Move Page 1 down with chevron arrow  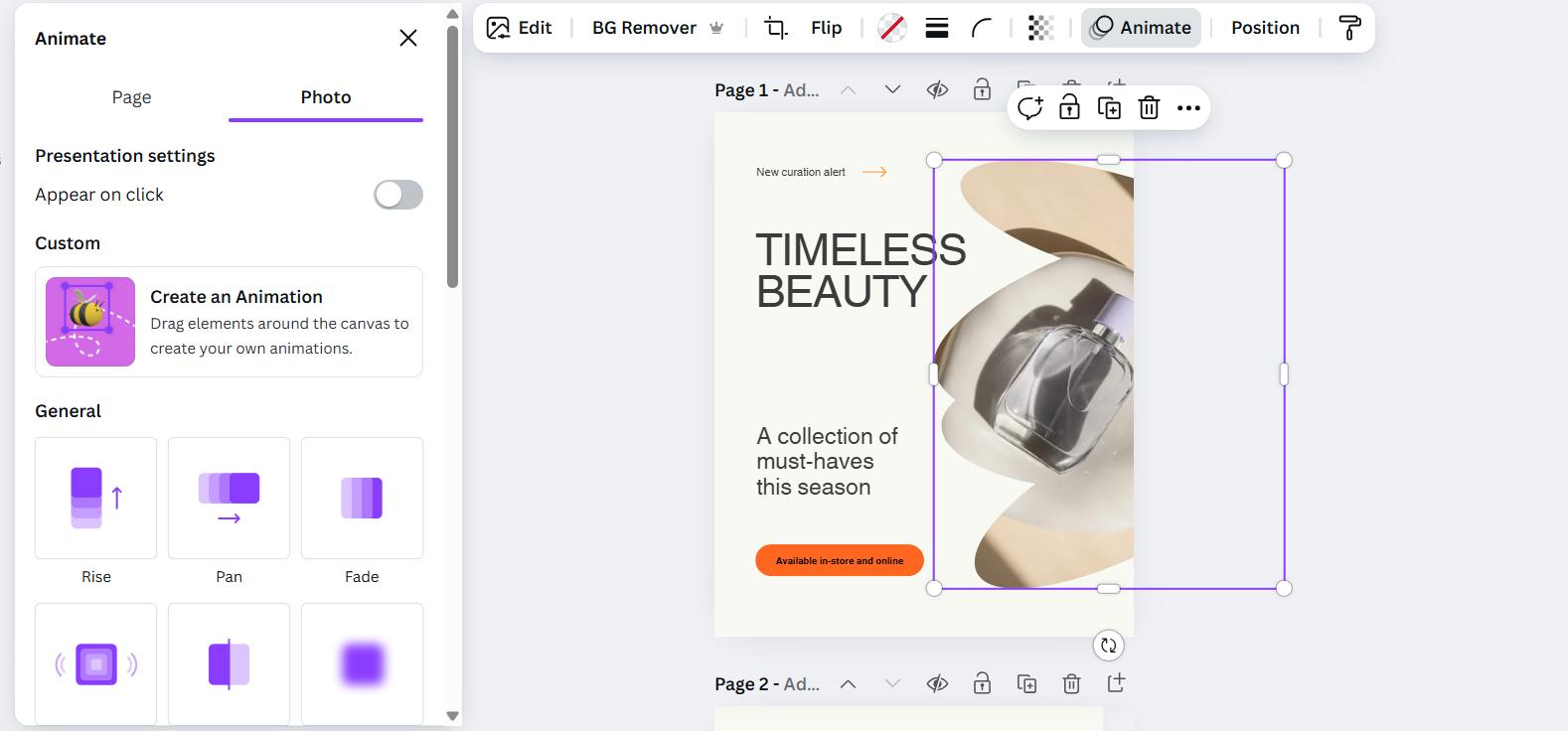(x=892, y=90)
